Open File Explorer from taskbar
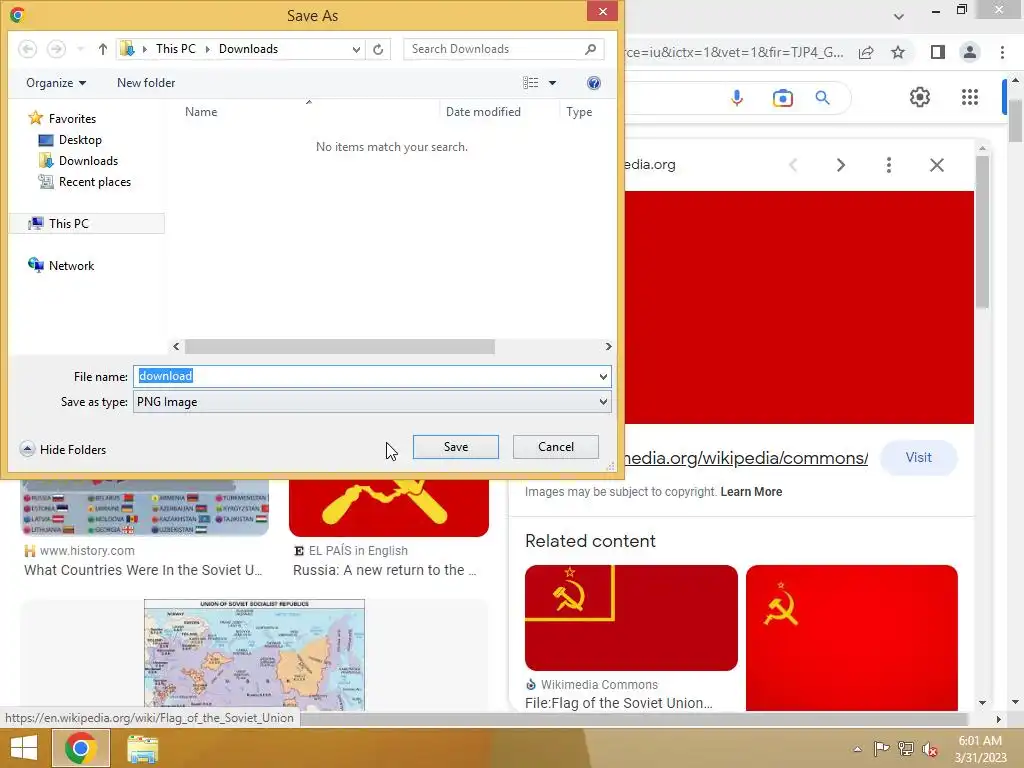 (142, 749)
